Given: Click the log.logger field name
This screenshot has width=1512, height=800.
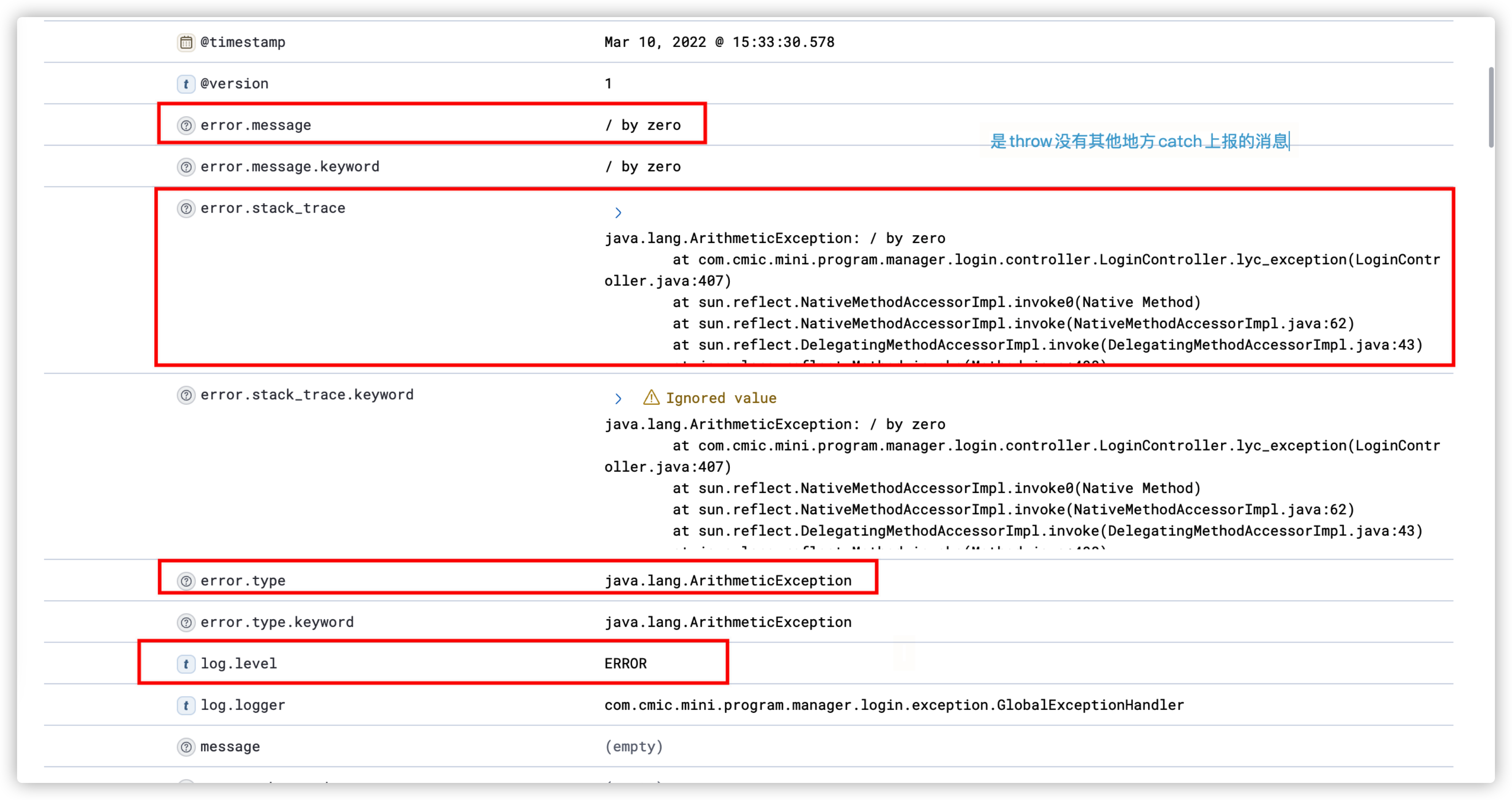Looking at the screenshot, I should point(243,706).
